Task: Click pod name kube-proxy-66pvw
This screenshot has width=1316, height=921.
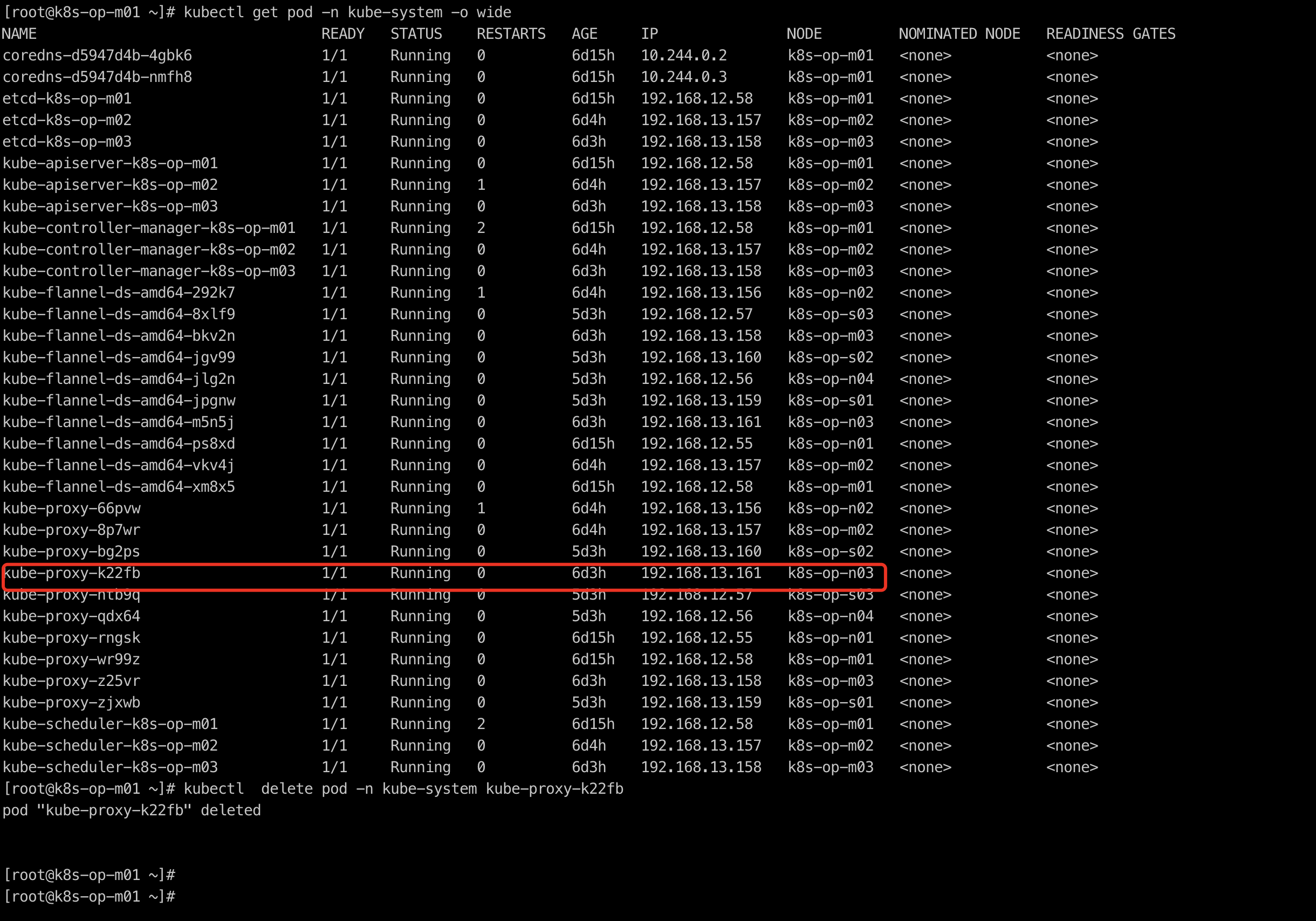Action: click(x=71, y=509)
